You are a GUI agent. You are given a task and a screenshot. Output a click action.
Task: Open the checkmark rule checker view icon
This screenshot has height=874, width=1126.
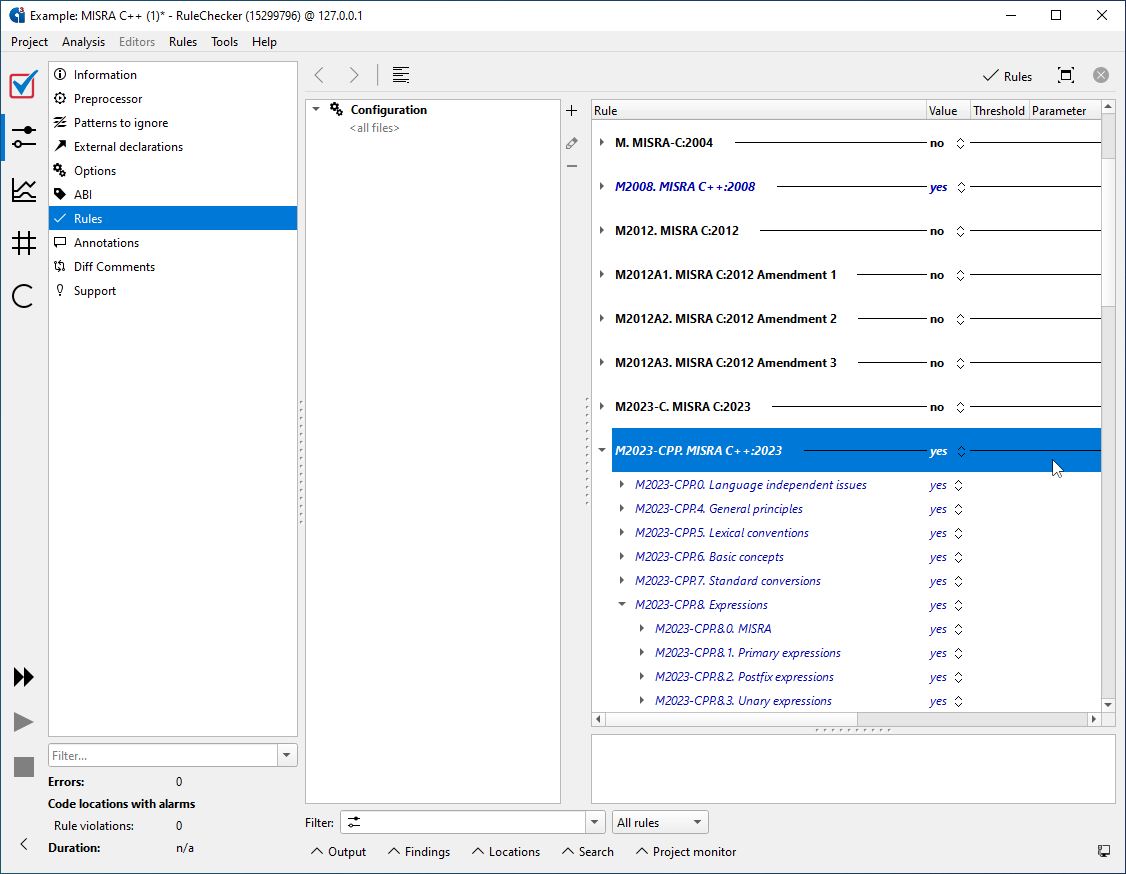[x=24, y=85]
